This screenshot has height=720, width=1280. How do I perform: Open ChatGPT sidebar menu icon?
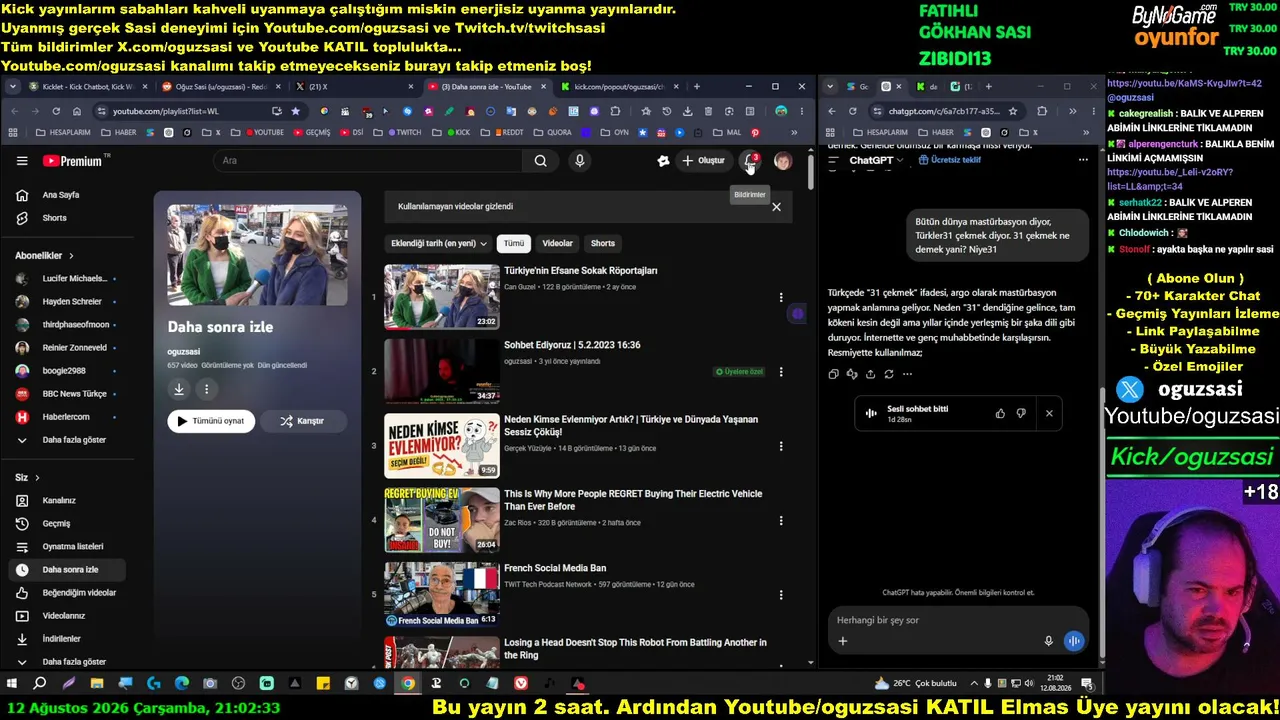[x=833, y=160]
